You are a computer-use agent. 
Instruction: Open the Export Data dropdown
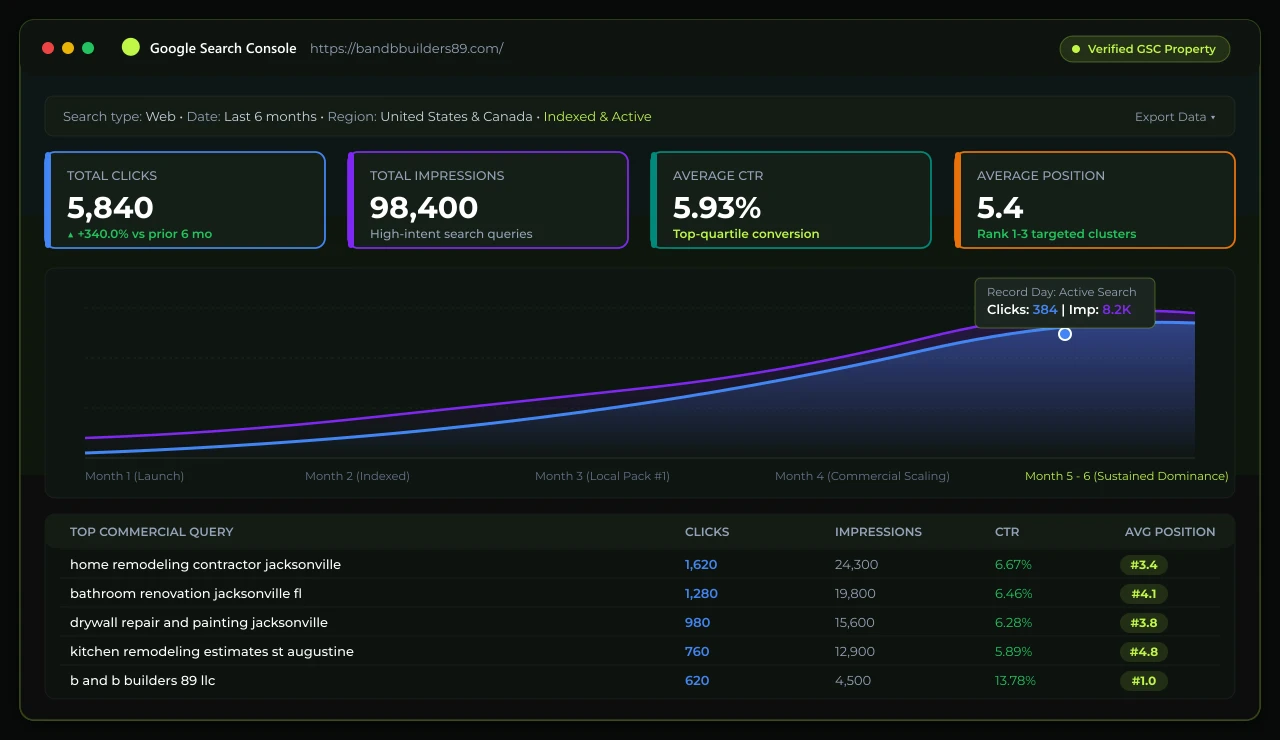tap(1175, 117)
